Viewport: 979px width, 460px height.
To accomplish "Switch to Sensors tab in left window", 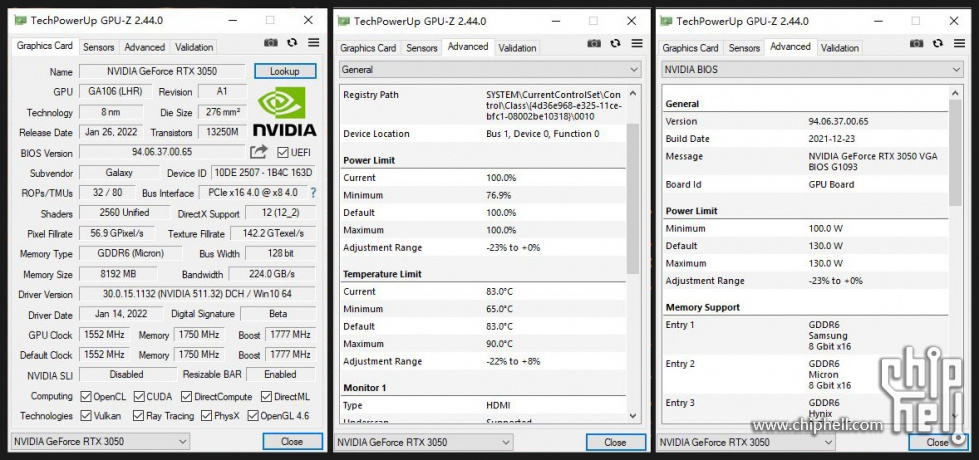I will pyautogui.click(x=99, y=47).
